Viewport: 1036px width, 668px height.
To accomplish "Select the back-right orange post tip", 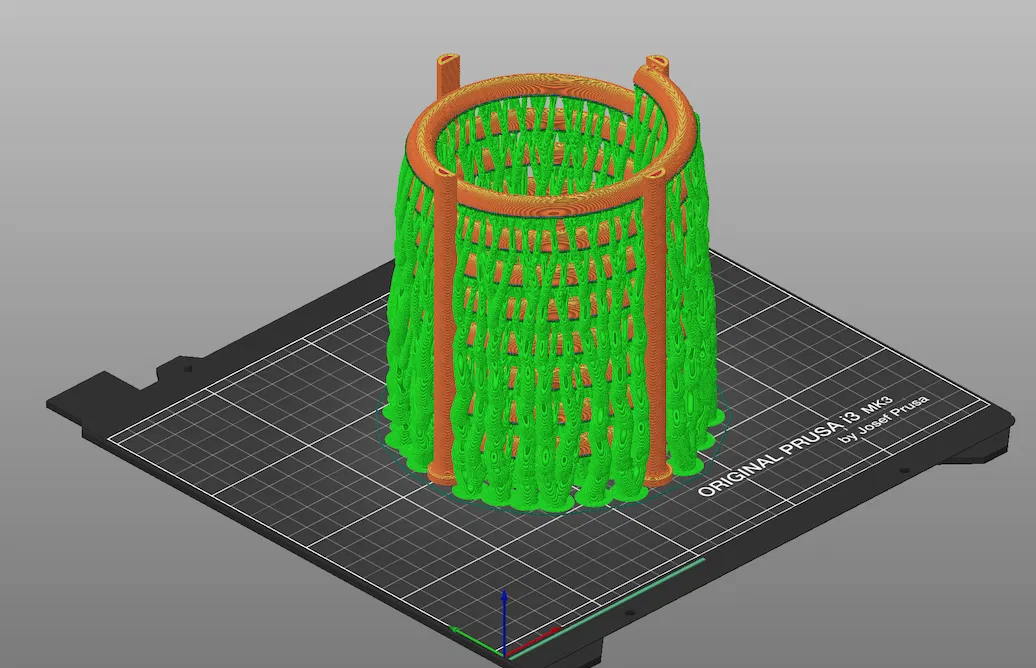I will coord(657,66).
